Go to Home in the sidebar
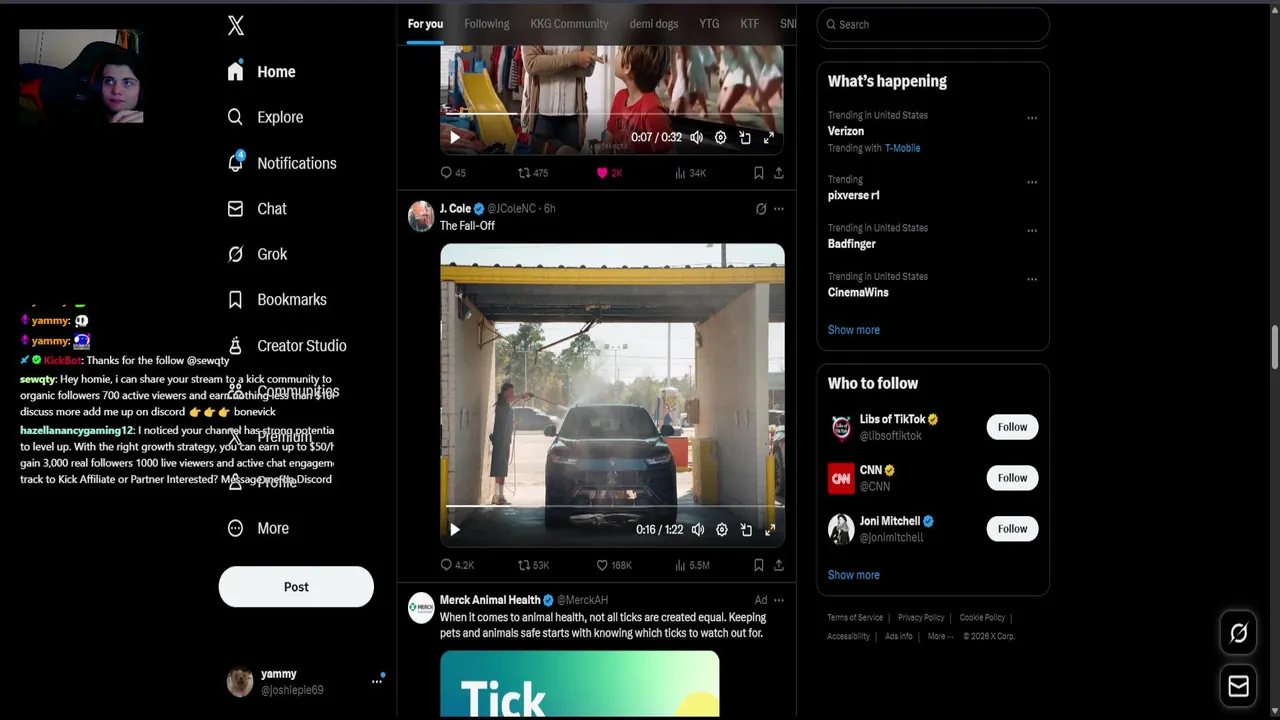 [x=261, y=72]
